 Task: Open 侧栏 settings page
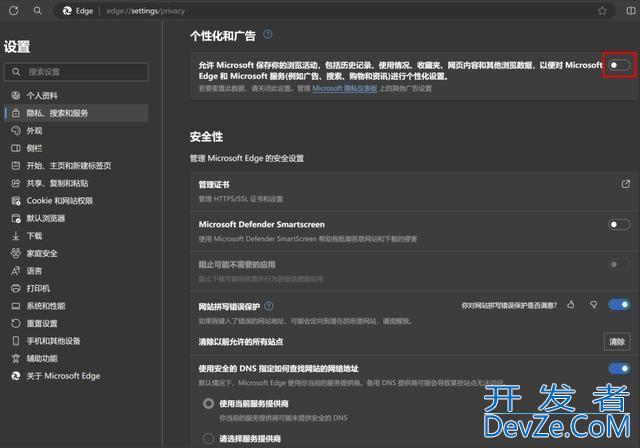[76, 148]
